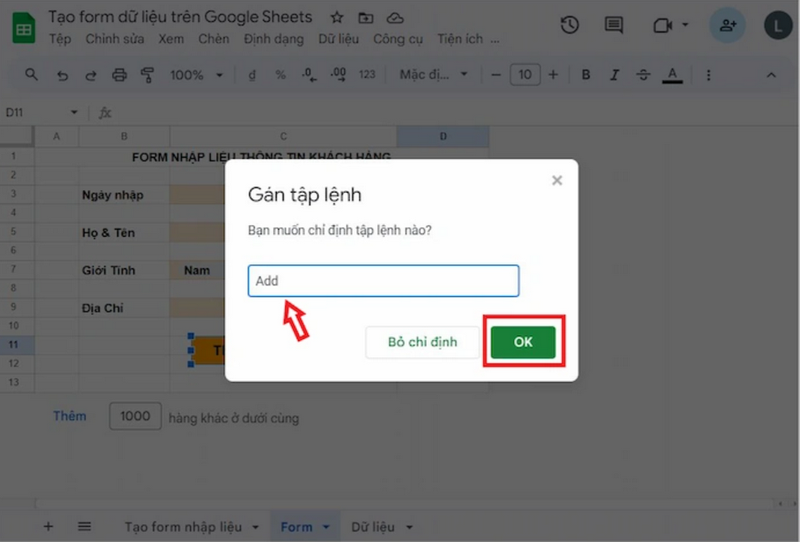The width and height of the screenshot is (800, 542).
Task: Open the 123 number formats menu
Action: 367,75
